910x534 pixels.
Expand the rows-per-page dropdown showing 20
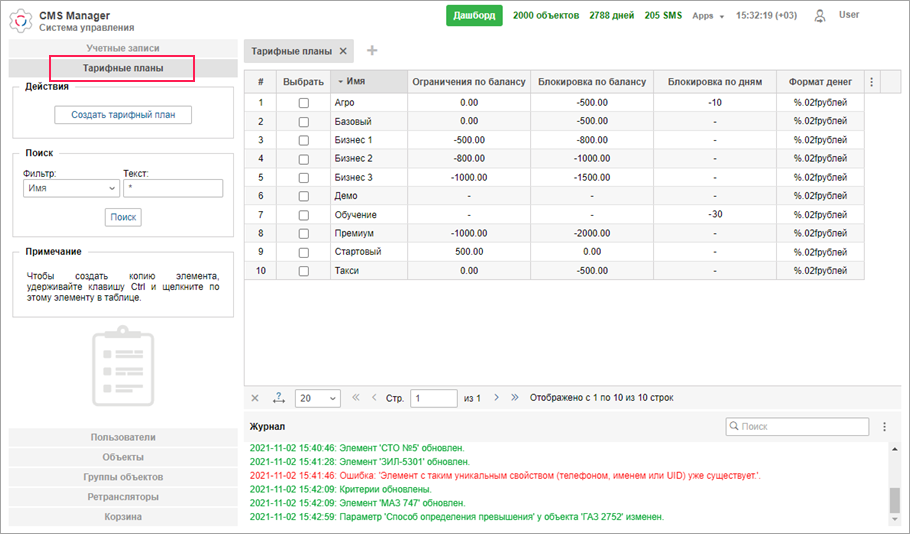318,398
